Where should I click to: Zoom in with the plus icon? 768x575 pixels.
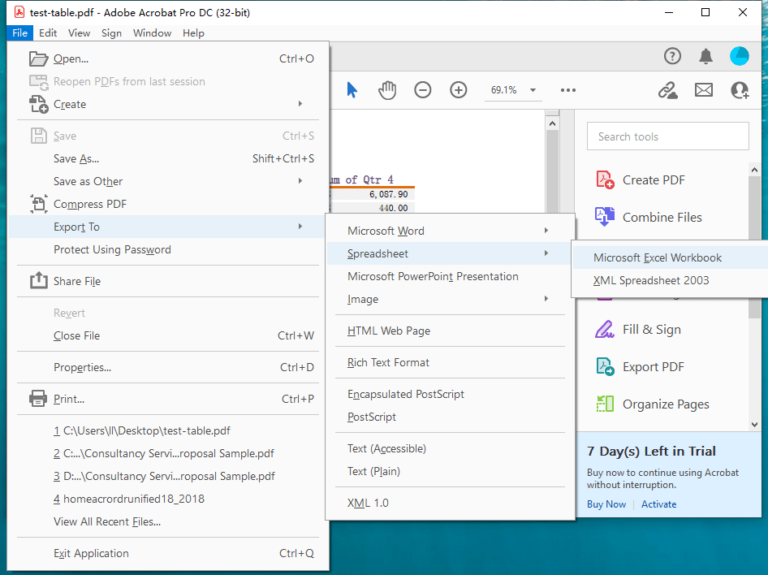tap(458, 90)
